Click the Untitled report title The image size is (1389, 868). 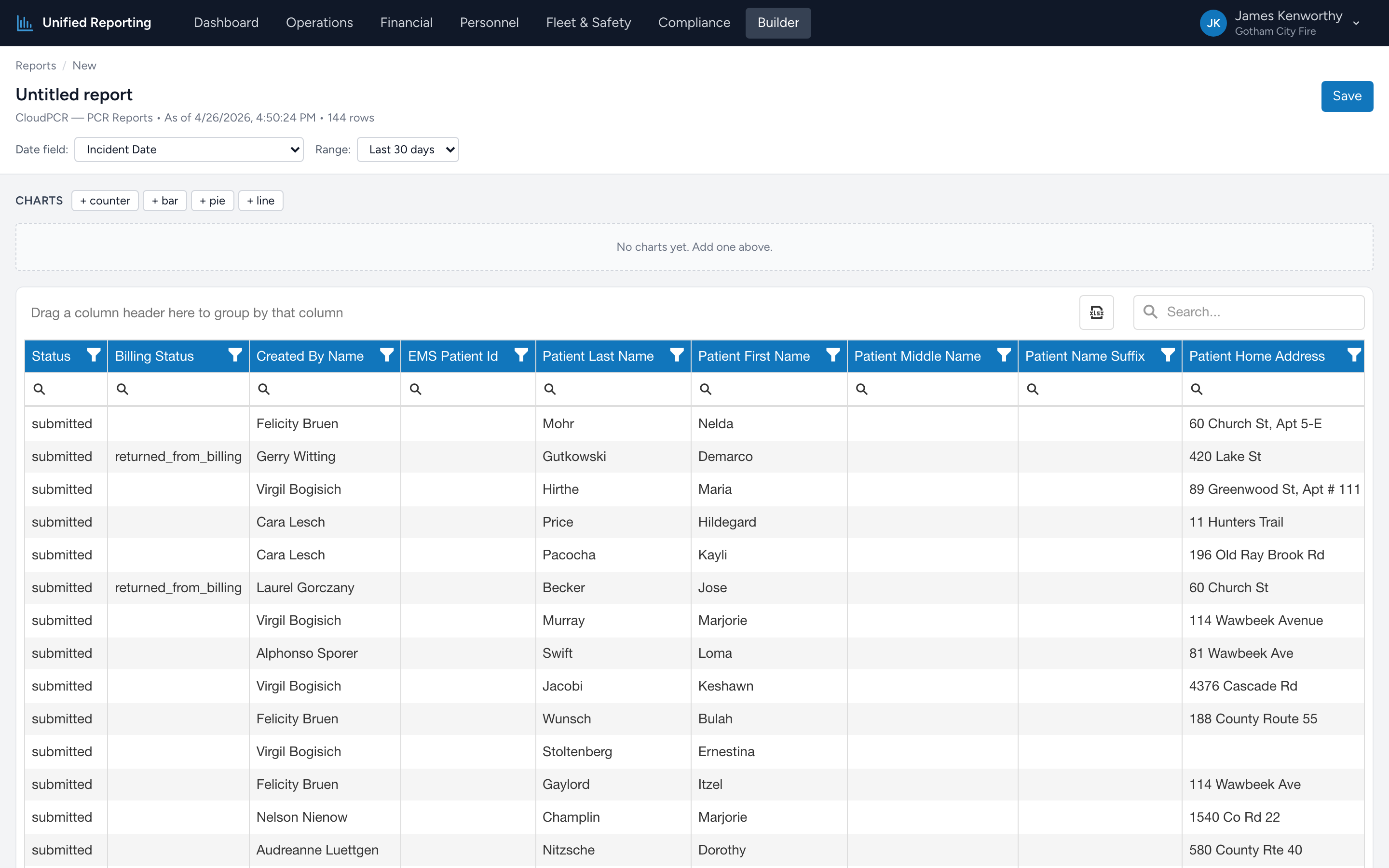74,94
